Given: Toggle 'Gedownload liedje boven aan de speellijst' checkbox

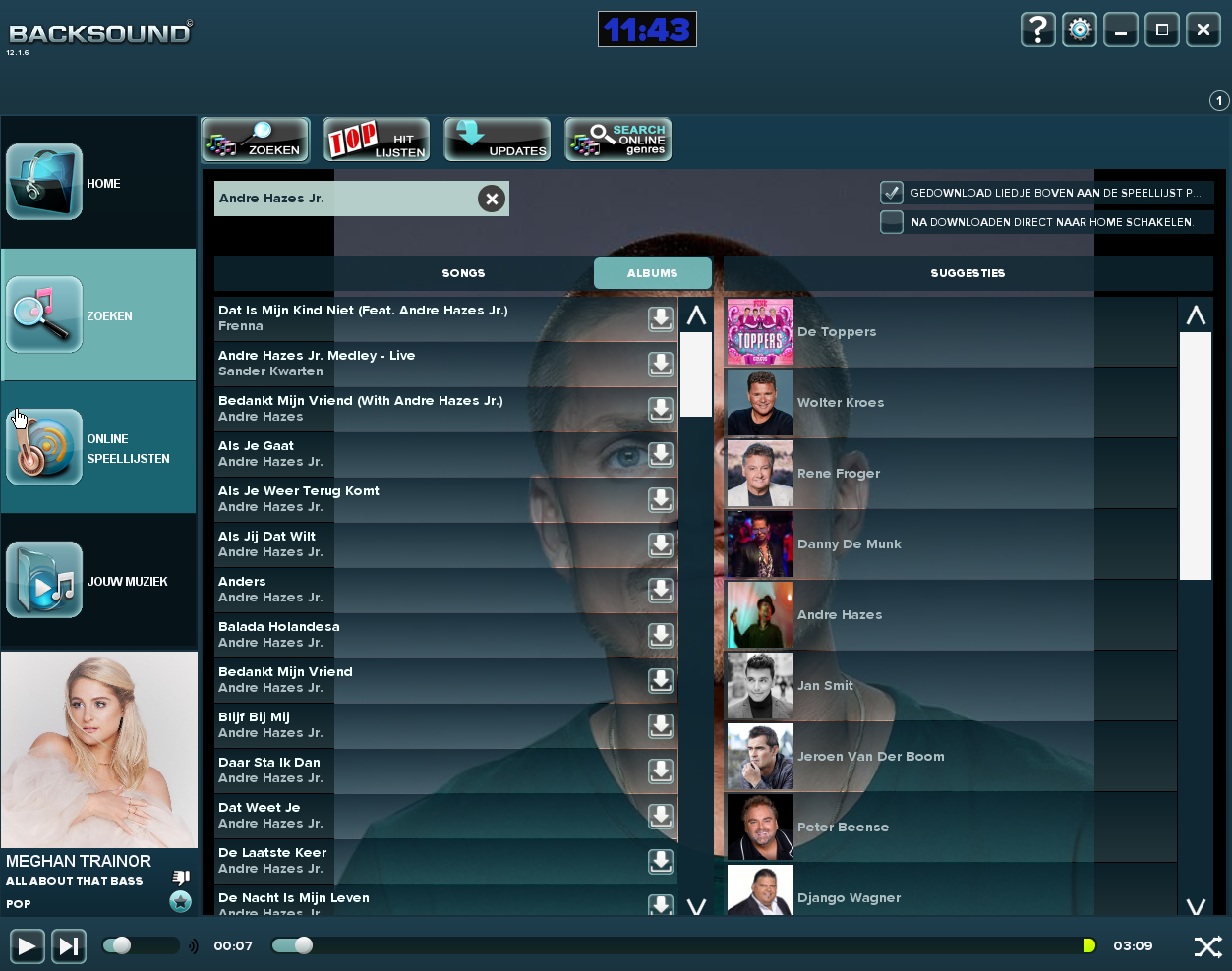Looking at the screenshot, I should coord(892,193).
